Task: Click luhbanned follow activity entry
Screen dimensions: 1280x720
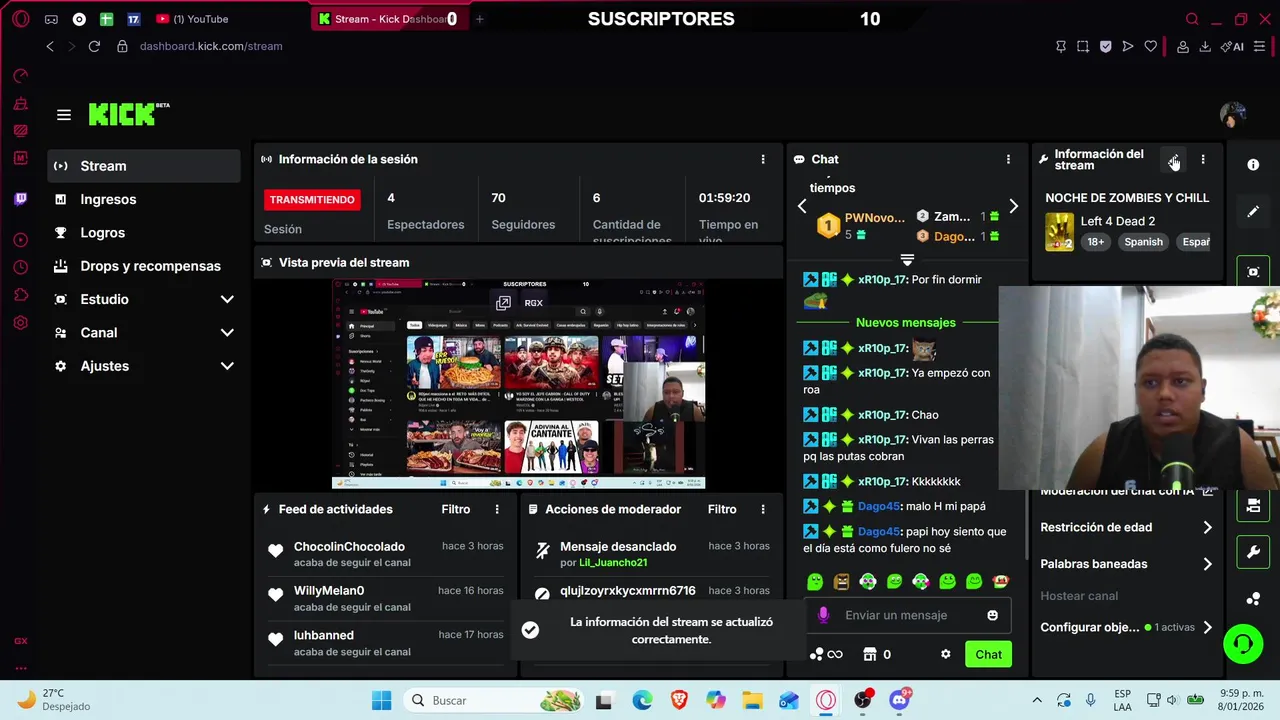Action: point(385,642)
